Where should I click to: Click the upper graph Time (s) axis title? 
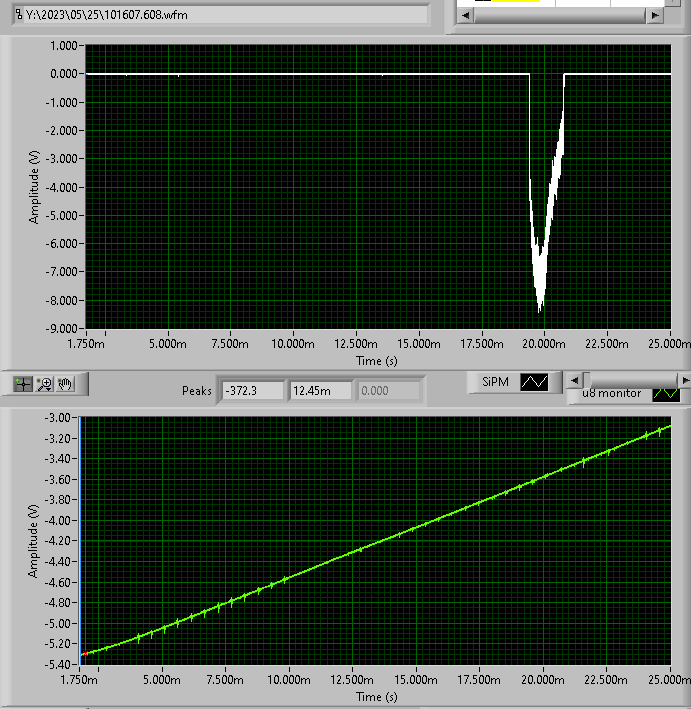point(377,361)
